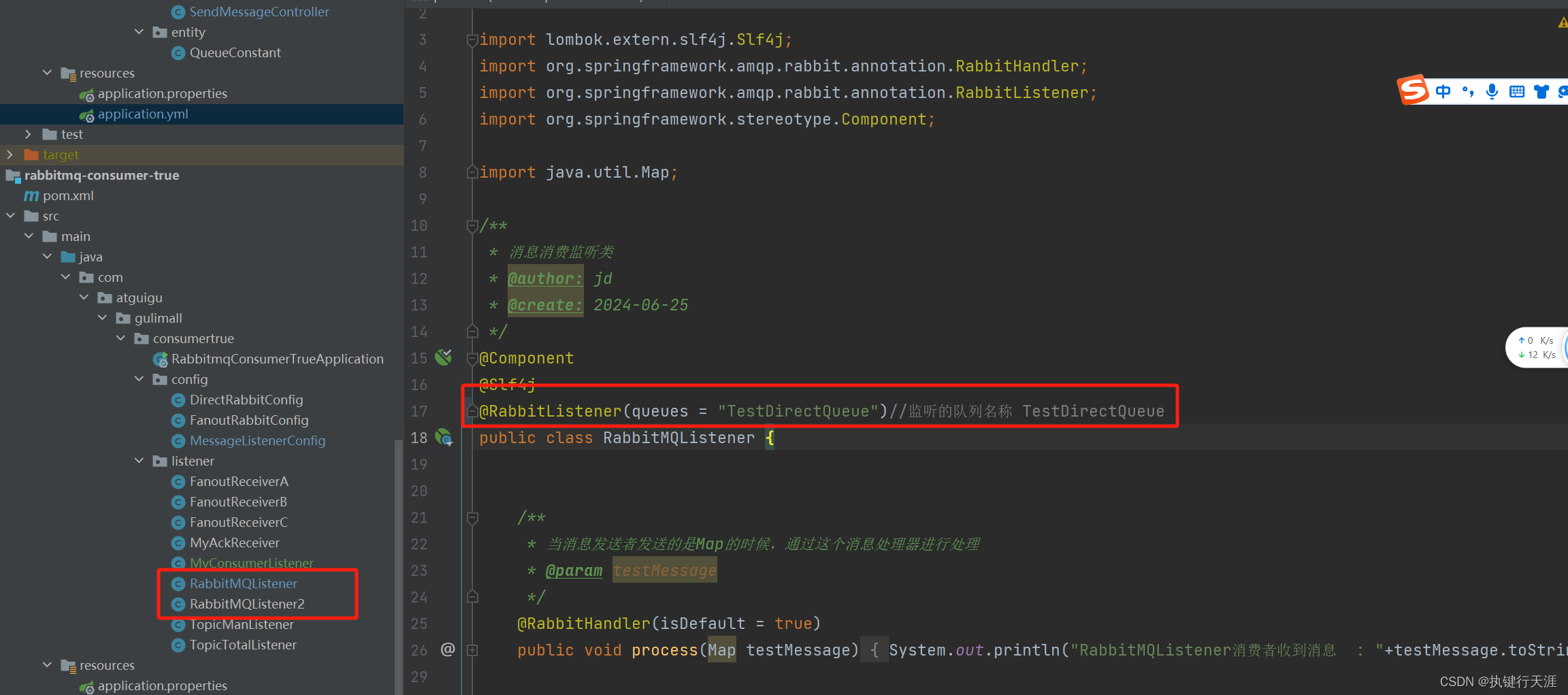Click the @Component annotation
Screen dimensions: 1568x695
pos(527,358)
